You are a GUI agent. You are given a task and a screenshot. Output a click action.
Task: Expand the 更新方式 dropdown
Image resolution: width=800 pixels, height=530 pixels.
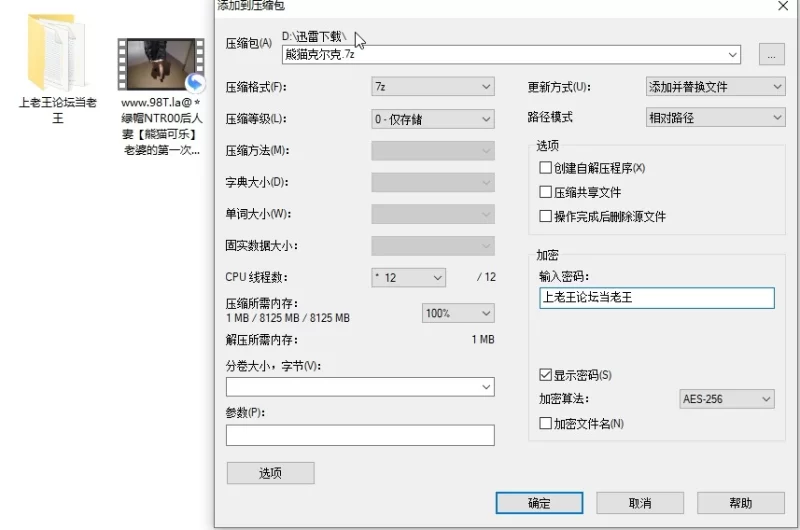click(x=715, y=87)
